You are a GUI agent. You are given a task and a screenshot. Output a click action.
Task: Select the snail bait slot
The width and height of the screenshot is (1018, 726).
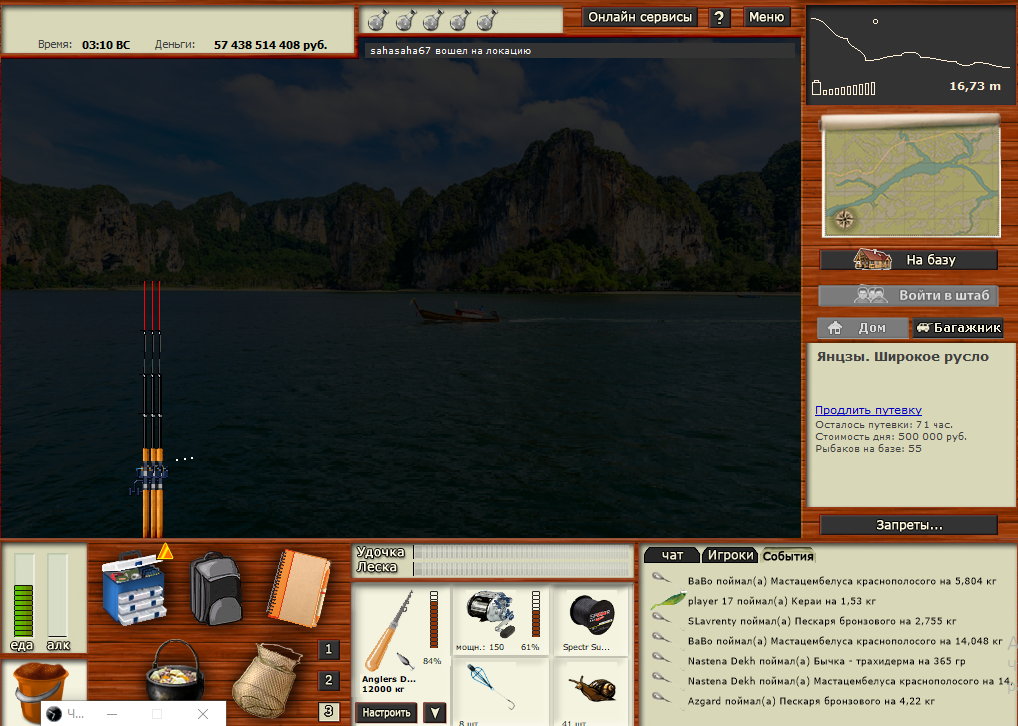pos(591,692)
